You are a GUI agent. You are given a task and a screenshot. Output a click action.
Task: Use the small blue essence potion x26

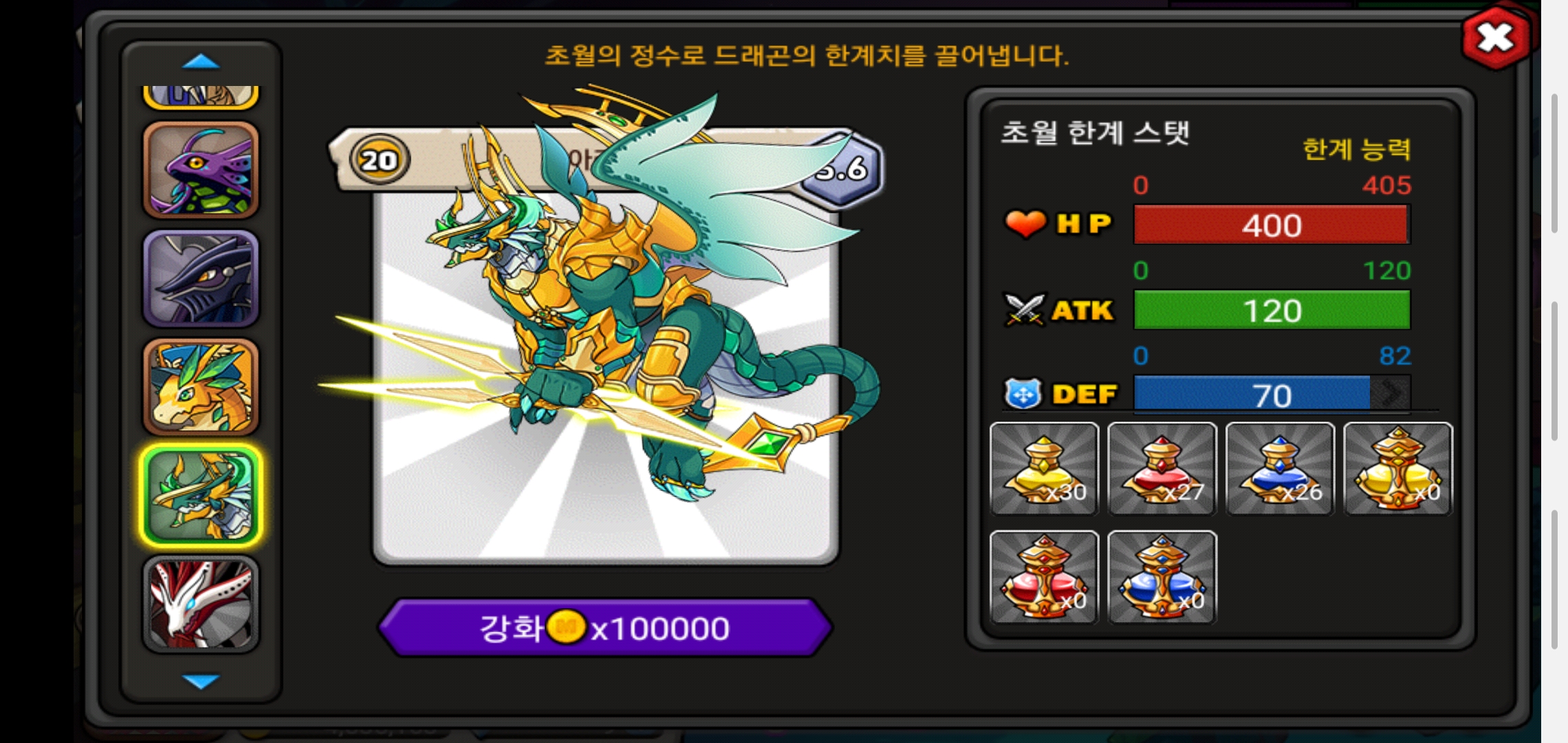click(1280, 469)
